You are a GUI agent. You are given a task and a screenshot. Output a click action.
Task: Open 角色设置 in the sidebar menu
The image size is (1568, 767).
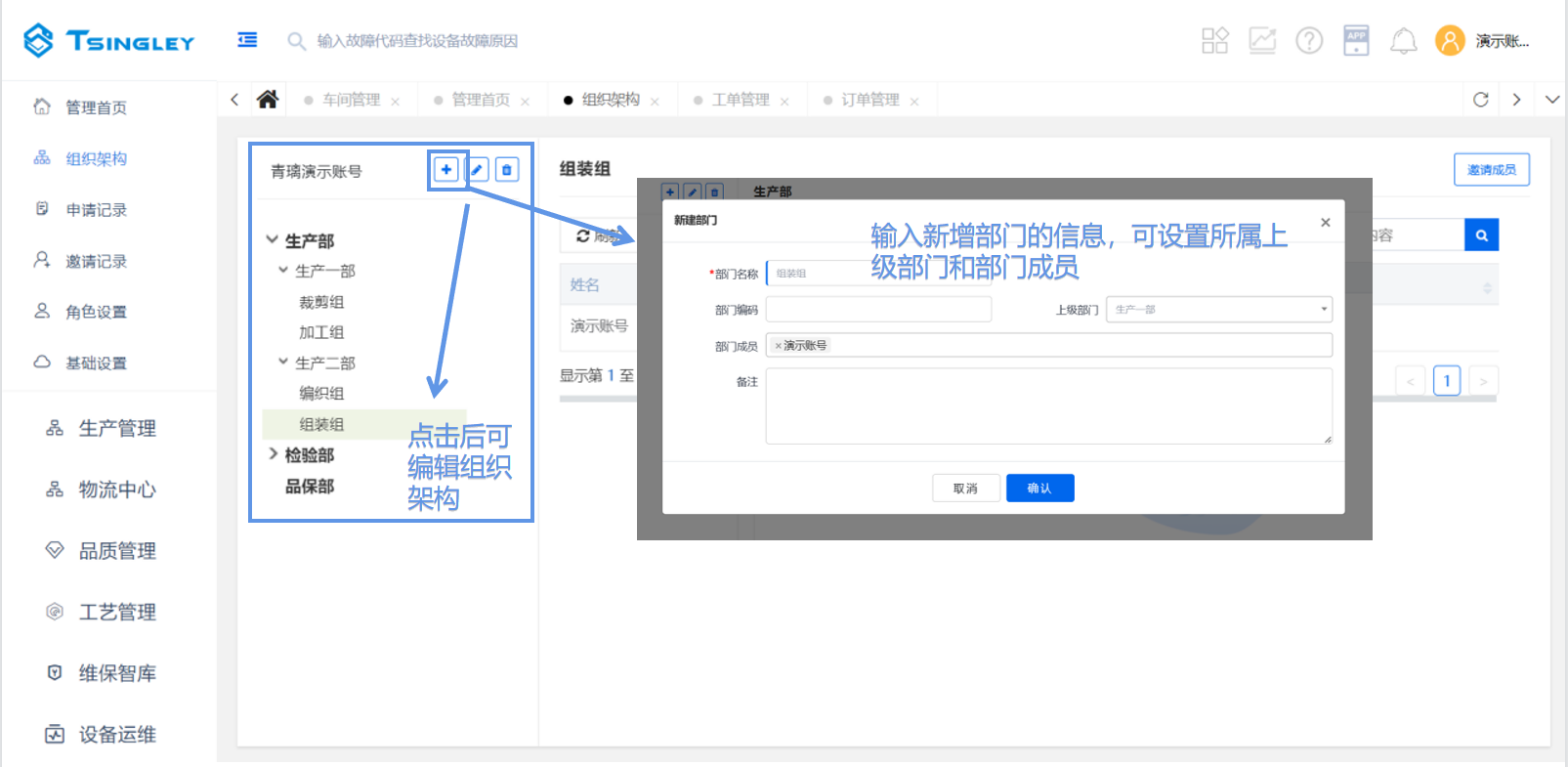(x=96, y=312)
